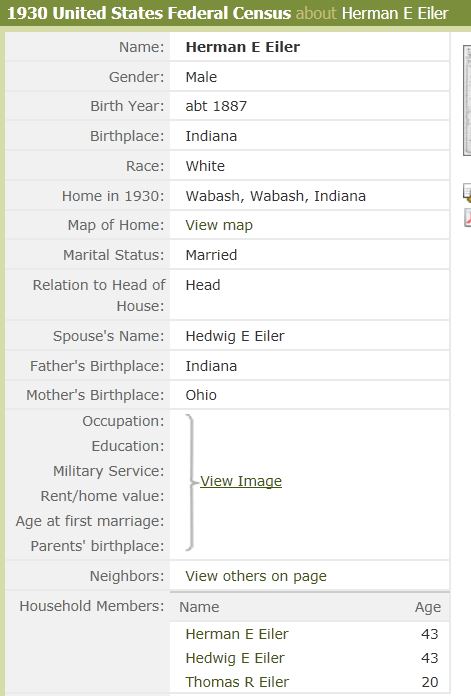Click the Wabash, Wabash, Indiana home value
Viewport: 471px width, 696px height.
point(275,196)
